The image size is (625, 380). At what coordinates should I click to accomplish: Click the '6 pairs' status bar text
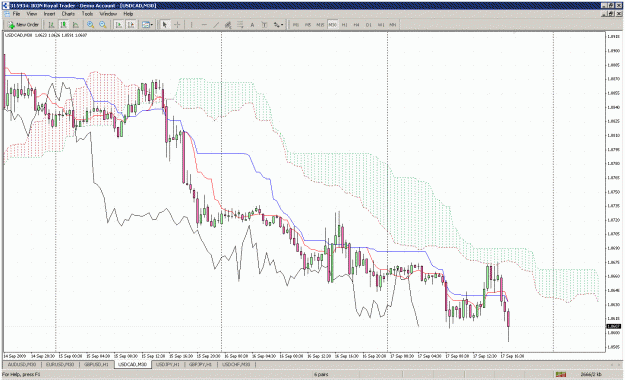click(321, 374)
